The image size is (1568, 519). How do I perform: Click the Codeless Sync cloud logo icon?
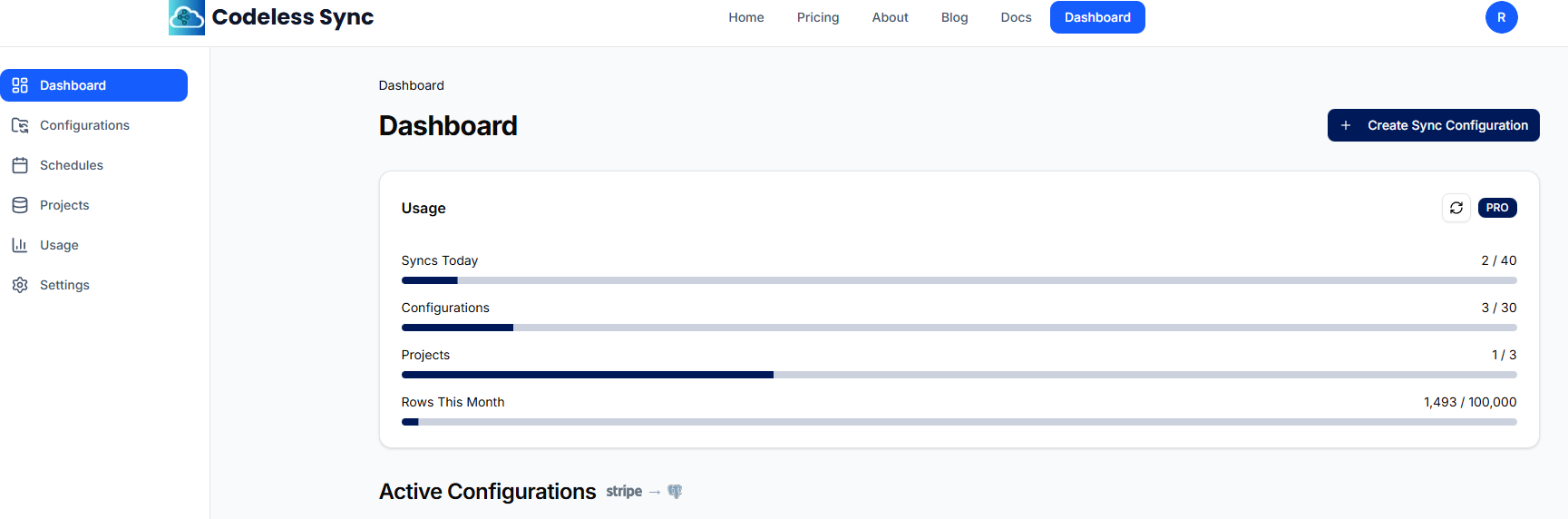(187, 17)
